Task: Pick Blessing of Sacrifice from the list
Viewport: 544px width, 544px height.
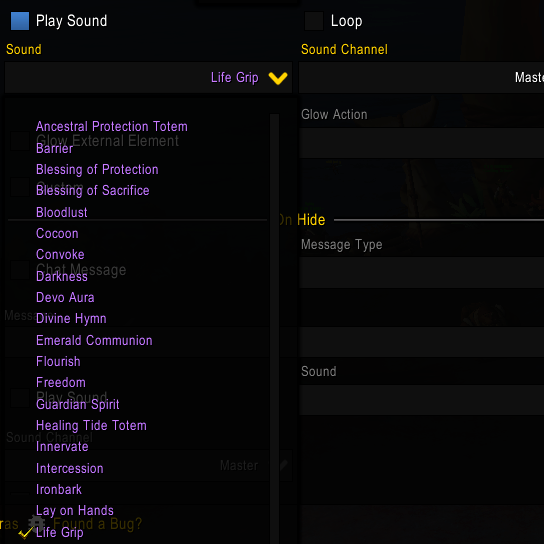Action: 93,190
